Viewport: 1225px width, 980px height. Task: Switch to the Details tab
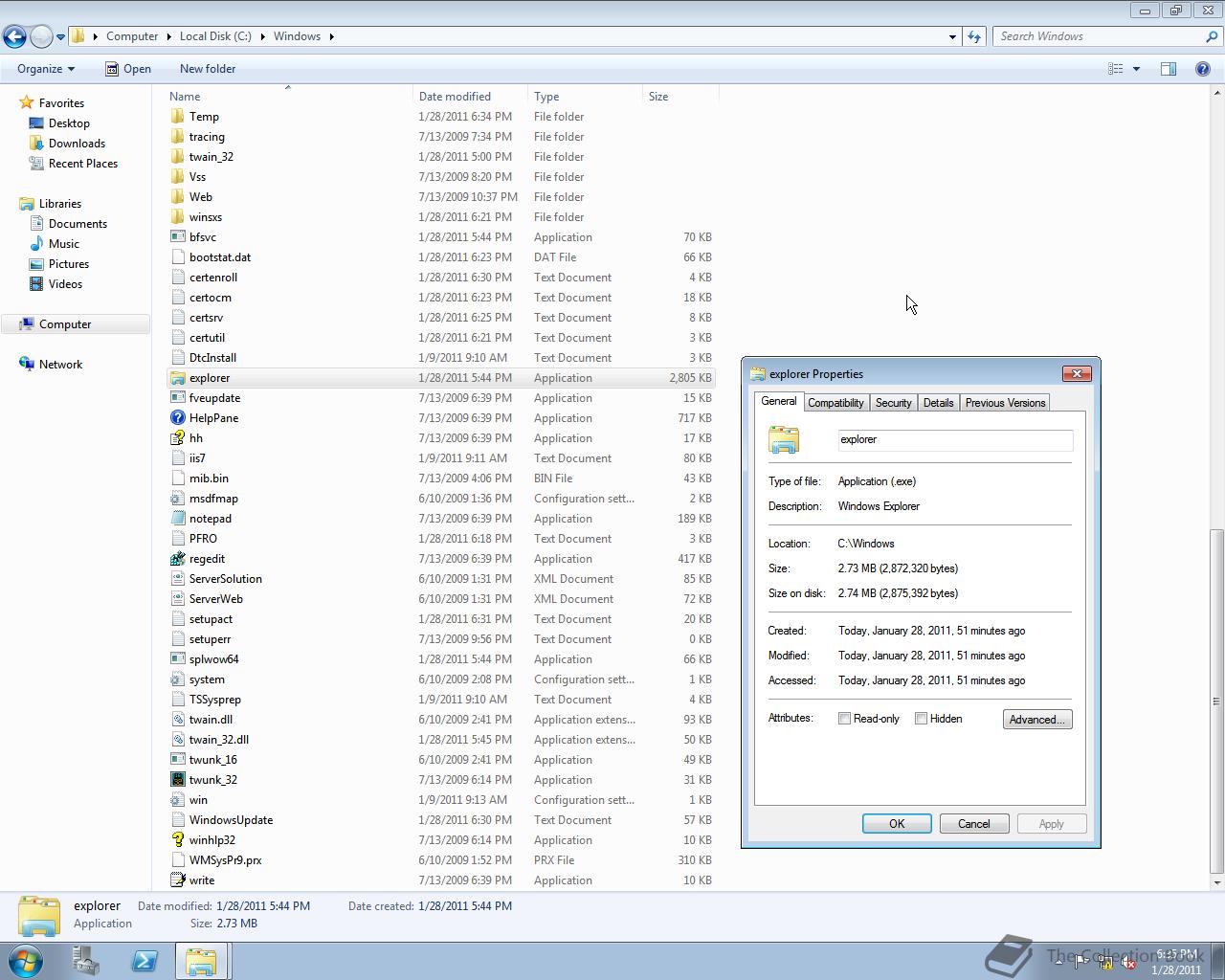coord(938,403)
